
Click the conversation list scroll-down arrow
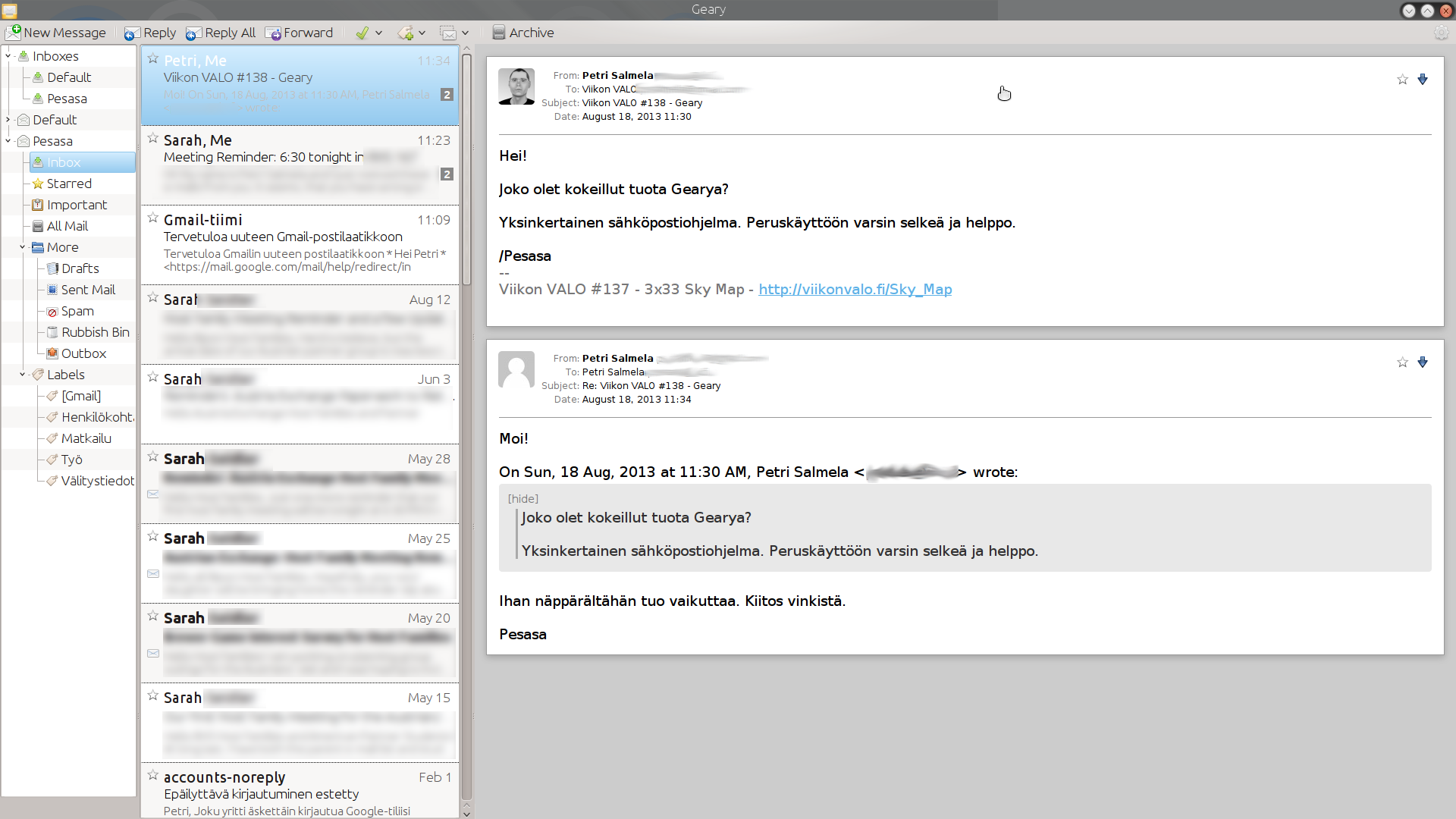pyautogui.click(x=466, y=813)
